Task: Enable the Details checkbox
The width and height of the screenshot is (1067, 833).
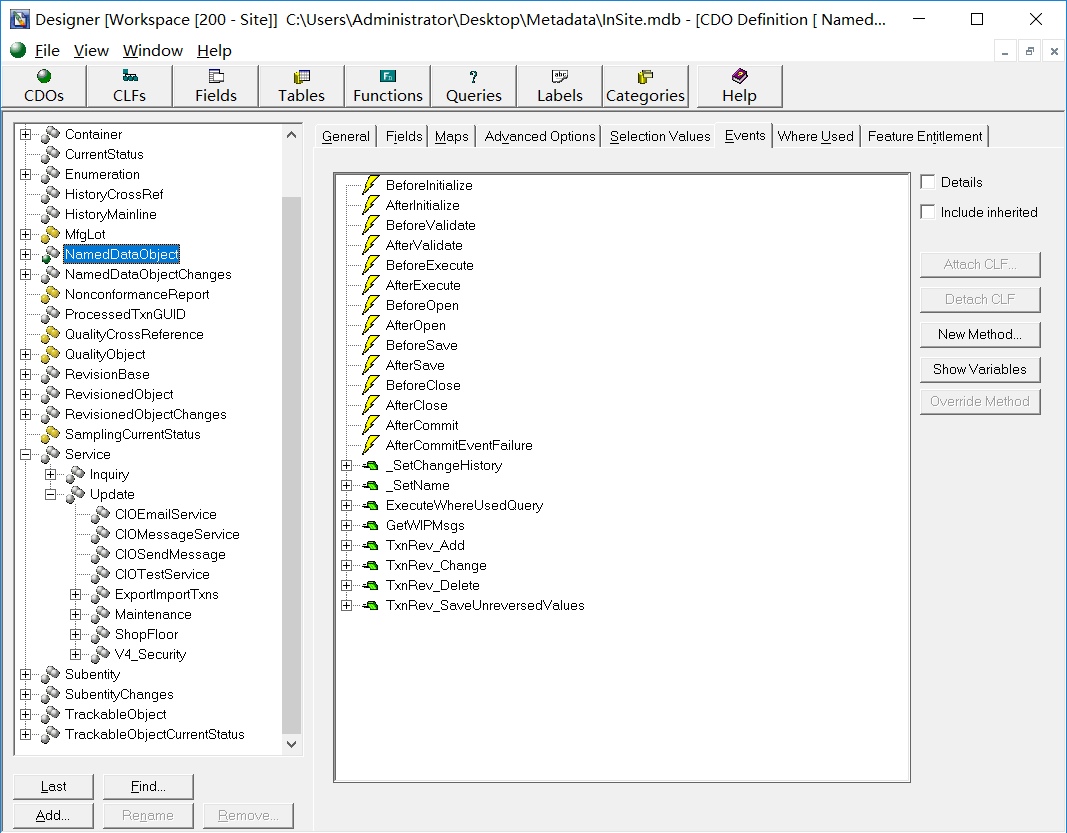Action: click(928, 182)
